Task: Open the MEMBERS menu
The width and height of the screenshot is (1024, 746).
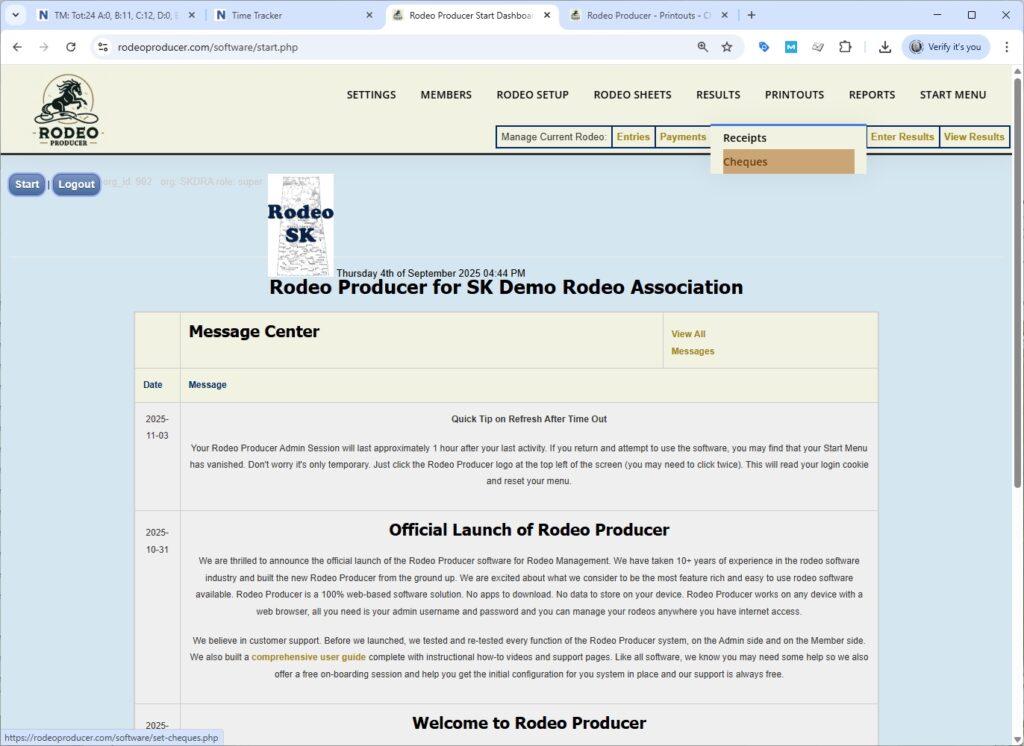Action: tap(446, 95)
